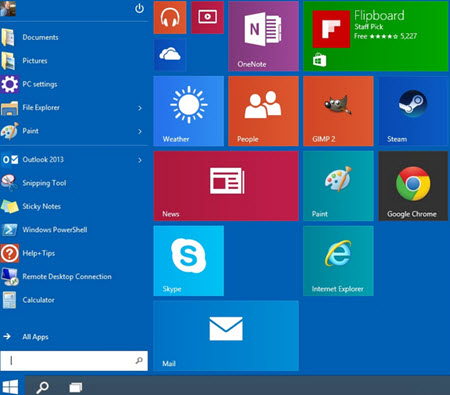
Task: Click the power button icon
Action: tap(139, 9)
